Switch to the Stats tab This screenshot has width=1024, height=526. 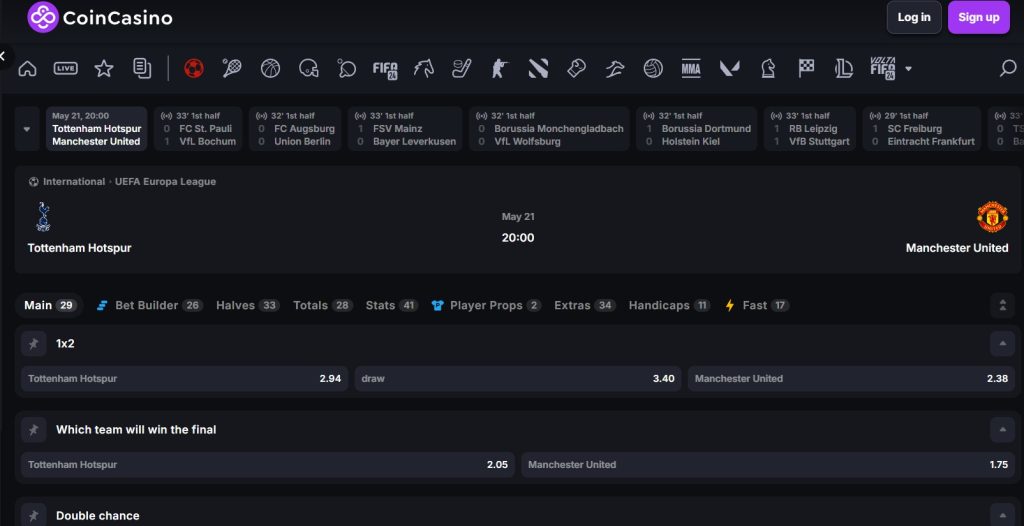(x=392, y=305)
